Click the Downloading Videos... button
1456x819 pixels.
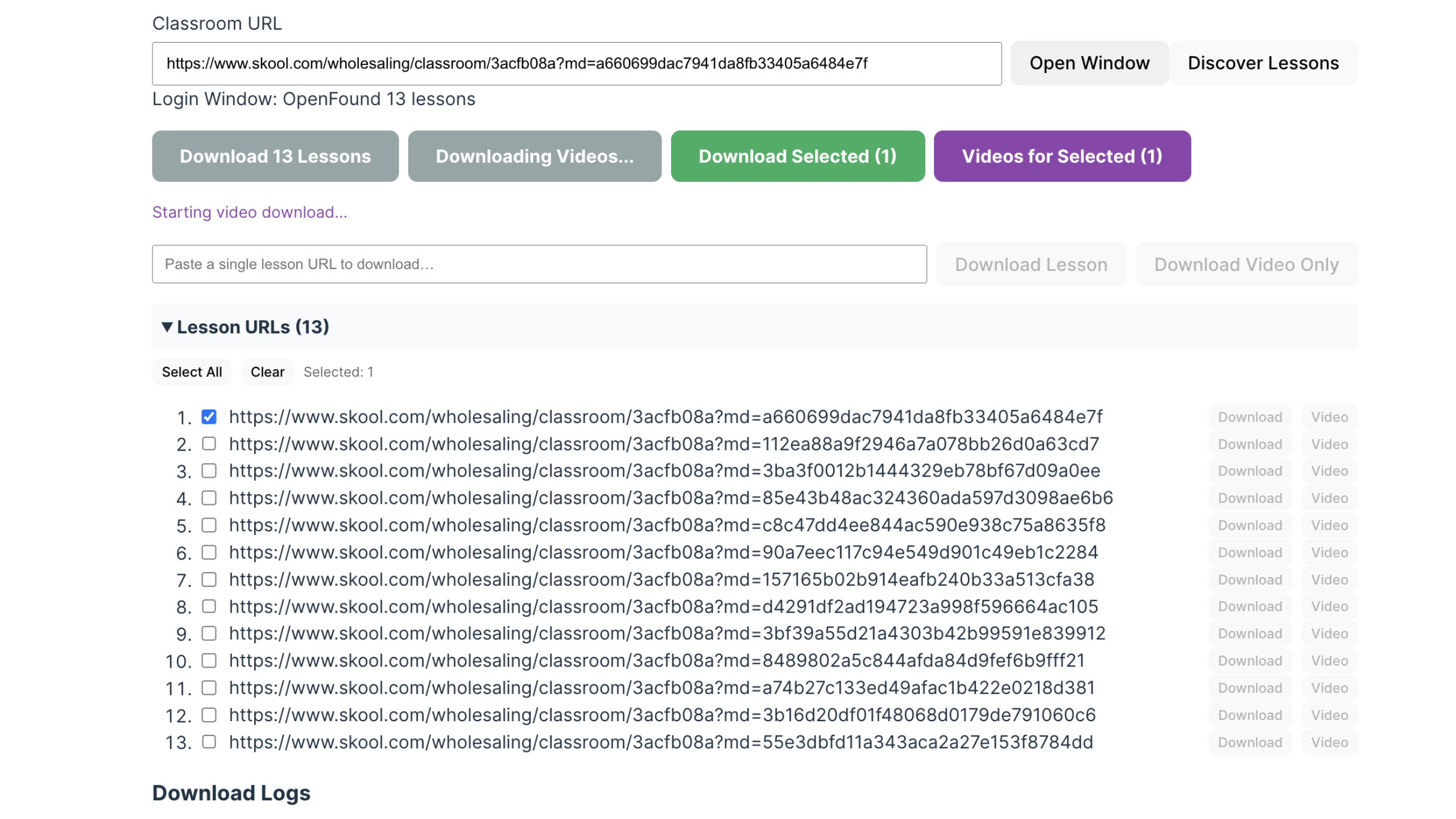tap(534, 156)
